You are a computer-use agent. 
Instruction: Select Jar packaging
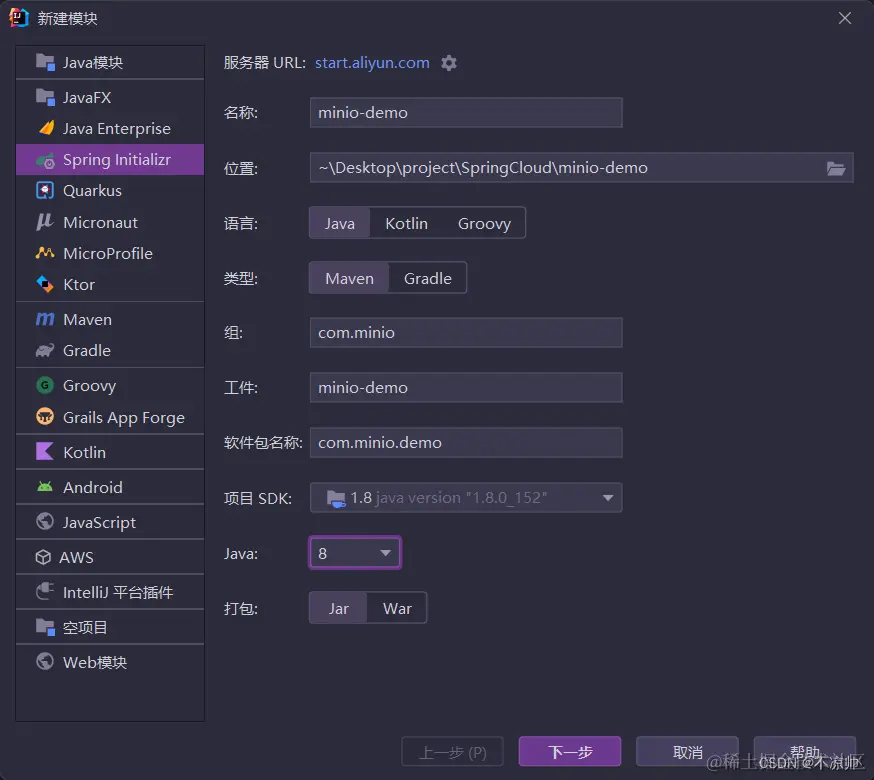tap(338, 608)
